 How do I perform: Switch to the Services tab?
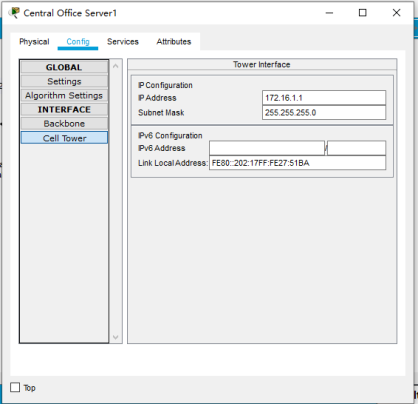pyautogui.click(x=123, y=42)
